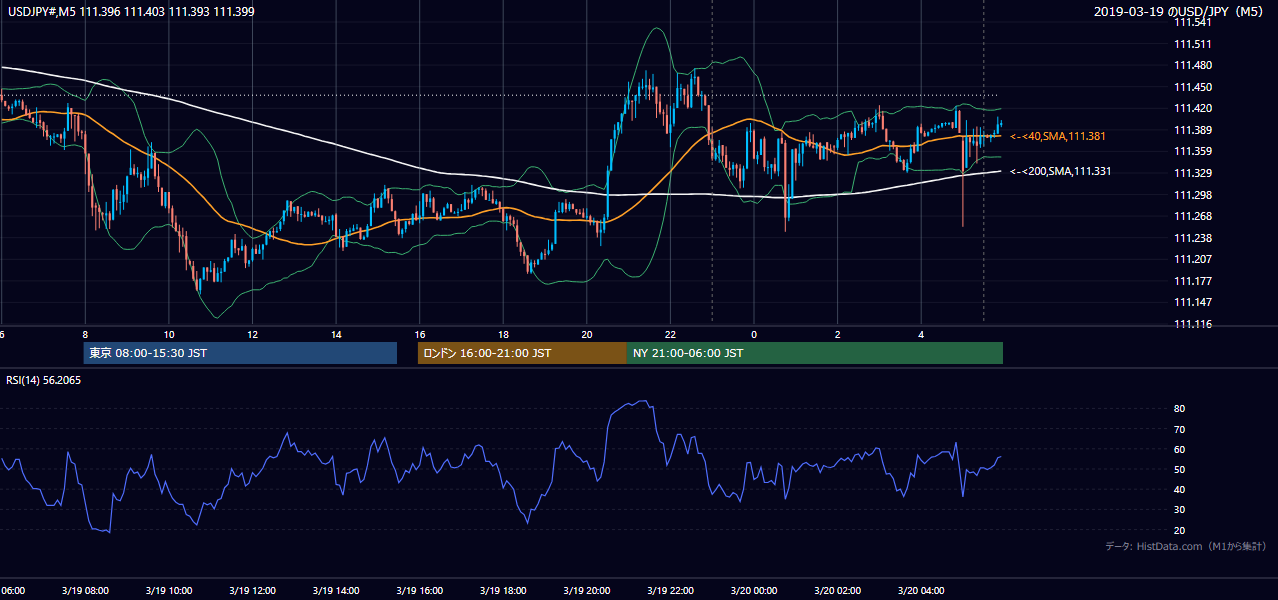Click the 200,SMA,111.331 white label
1278x600 pixels.
tap(1060, 172)
